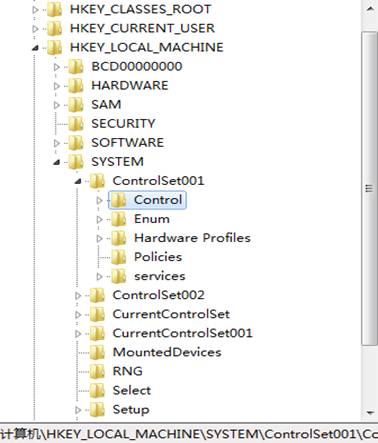This screenshot has width=378, height=443.
Task: Select the SOFTWARE key label
Action: click(128, 143)
